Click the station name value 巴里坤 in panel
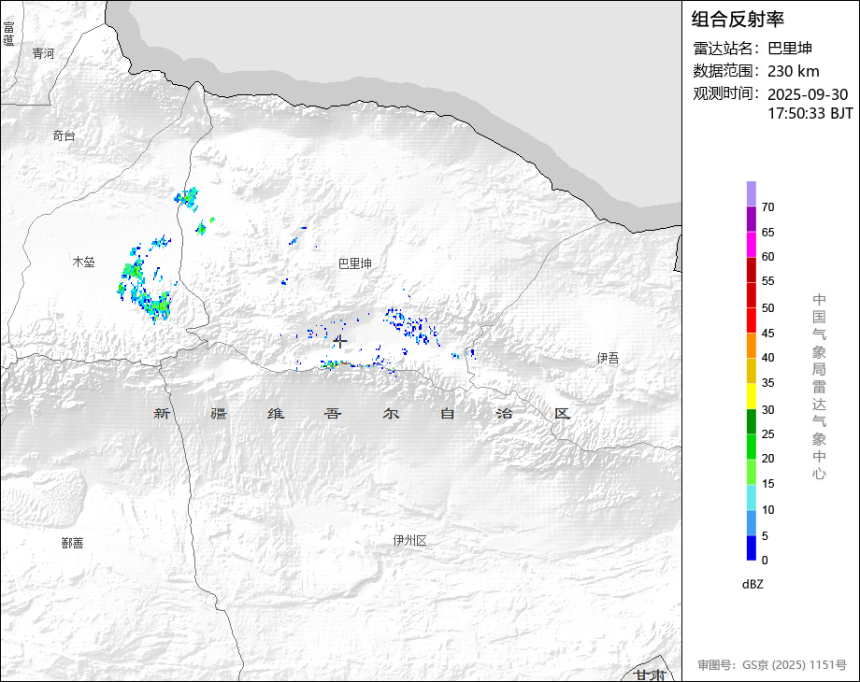Viewport: 860px width, 682px height. pos(789,48)
